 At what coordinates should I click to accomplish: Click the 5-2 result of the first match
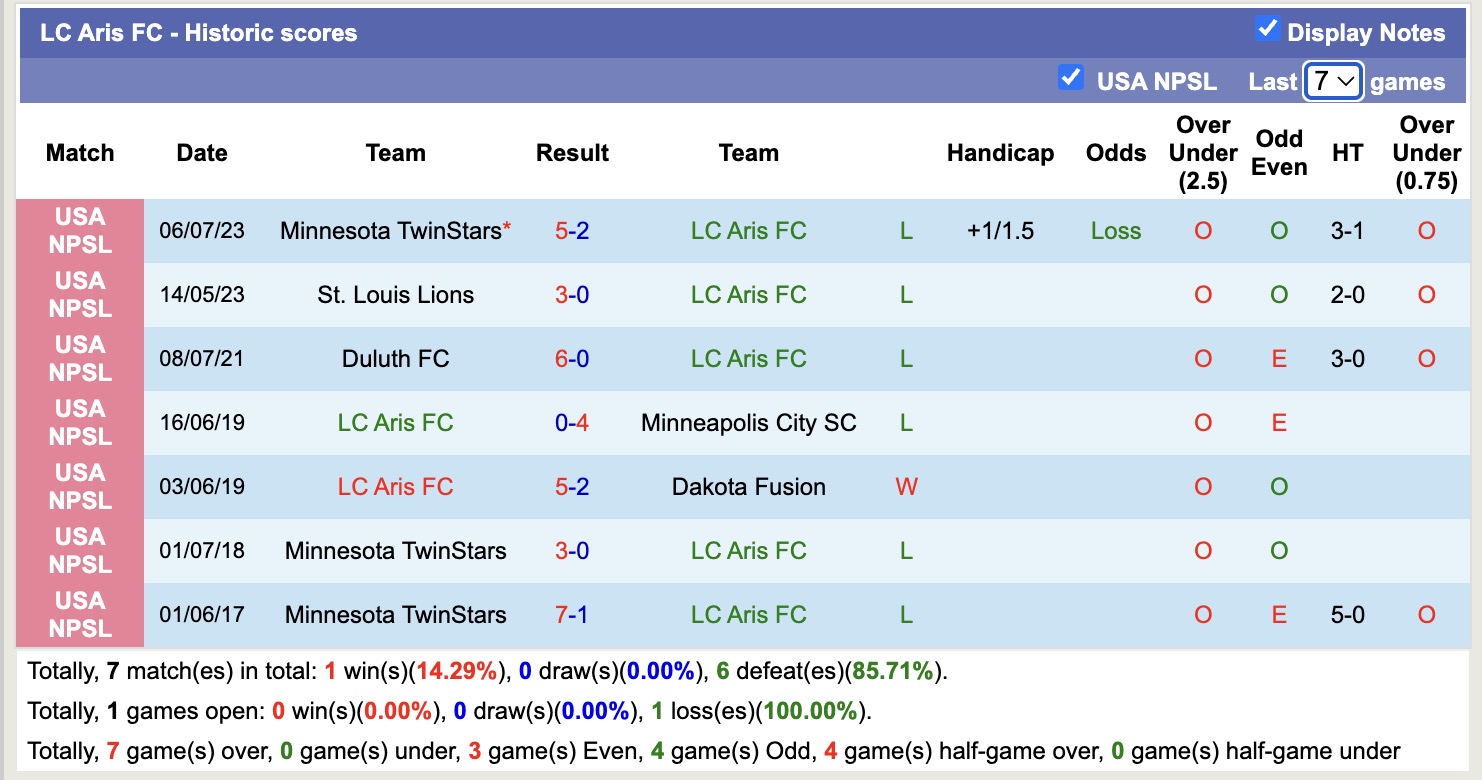pyautogui.click(x=572, y=230)
